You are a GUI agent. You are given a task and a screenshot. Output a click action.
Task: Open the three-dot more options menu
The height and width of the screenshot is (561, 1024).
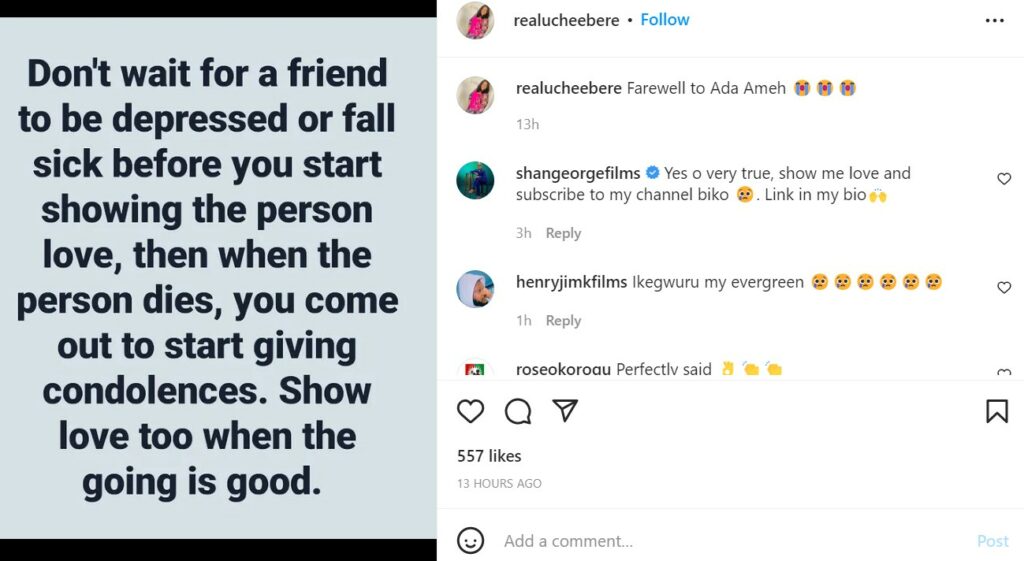tap(994, 21)
